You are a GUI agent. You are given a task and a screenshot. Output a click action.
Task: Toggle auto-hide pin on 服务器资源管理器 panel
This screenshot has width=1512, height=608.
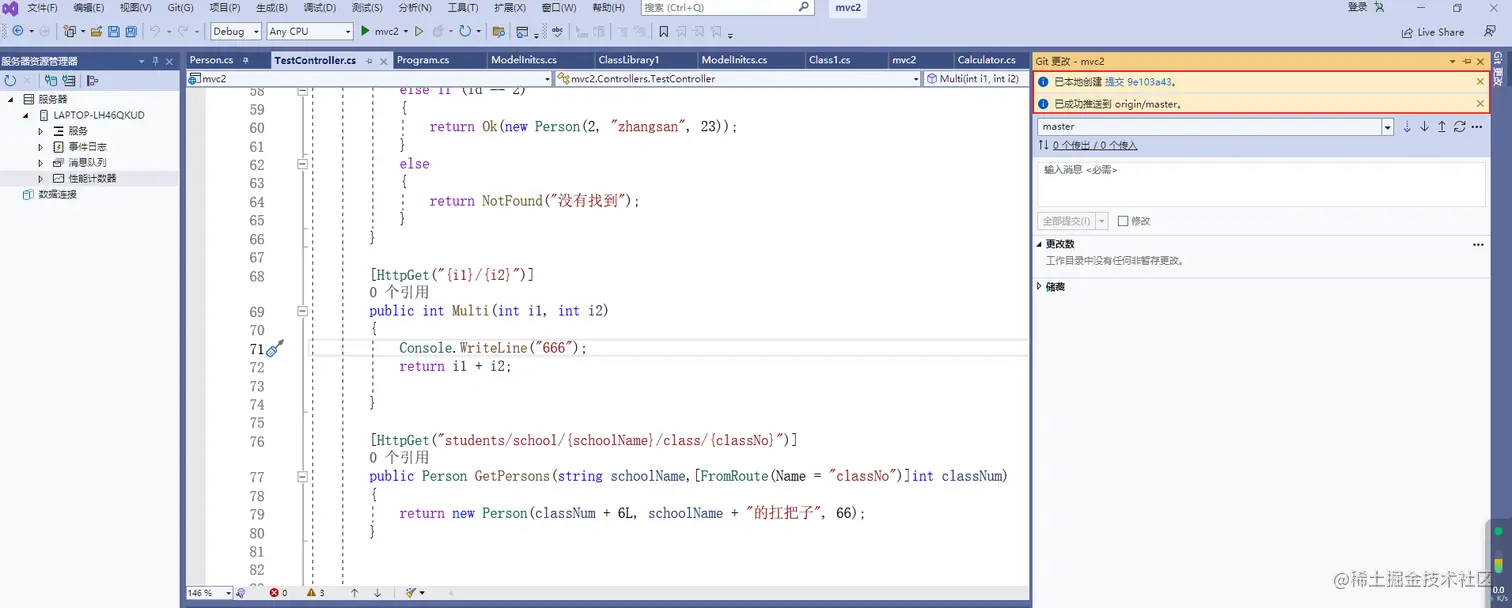[x=155, y=61]
